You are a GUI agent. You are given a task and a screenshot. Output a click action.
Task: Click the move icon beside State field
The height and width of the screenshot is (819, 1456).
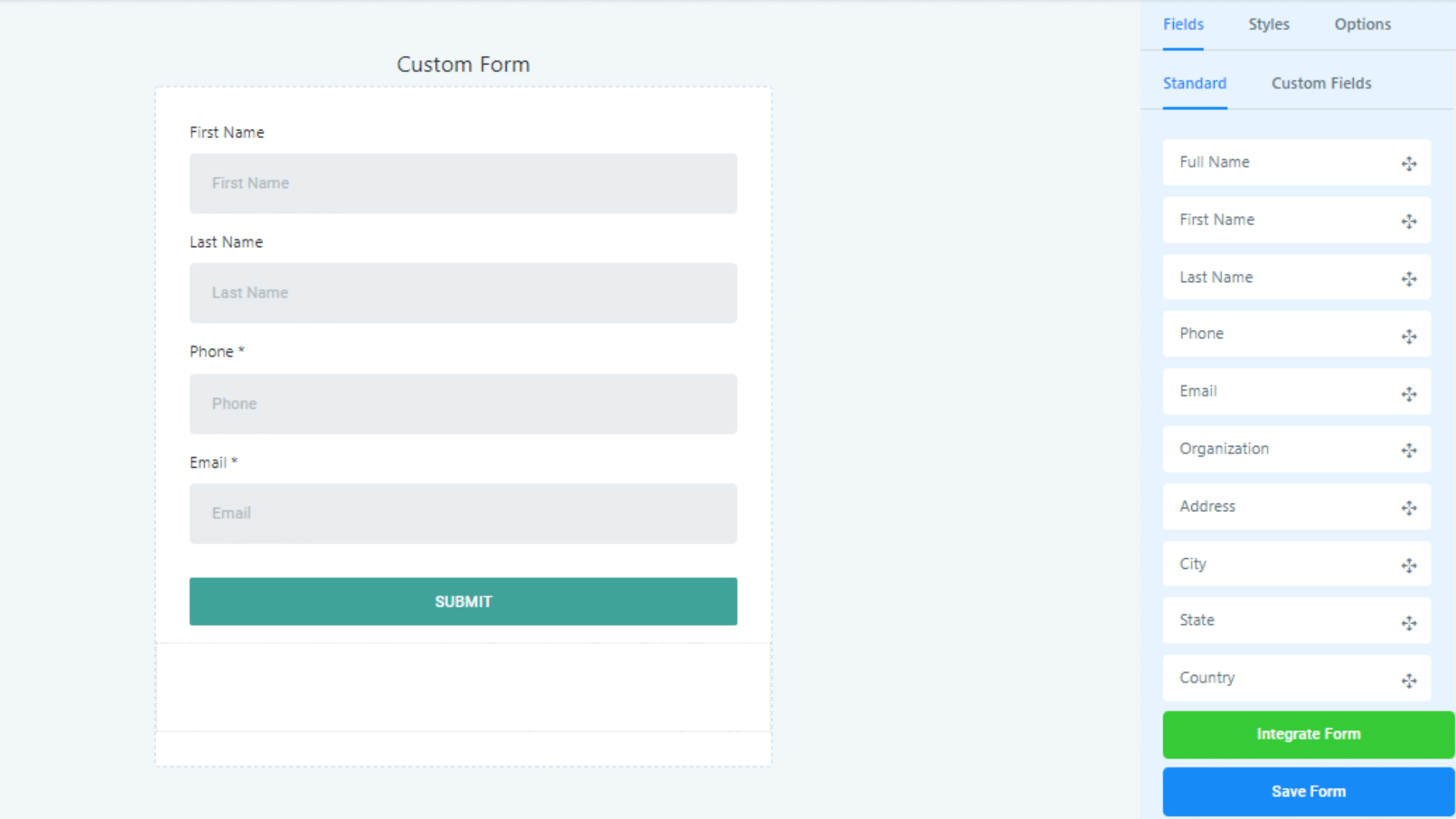click(x=1409, y=623)
